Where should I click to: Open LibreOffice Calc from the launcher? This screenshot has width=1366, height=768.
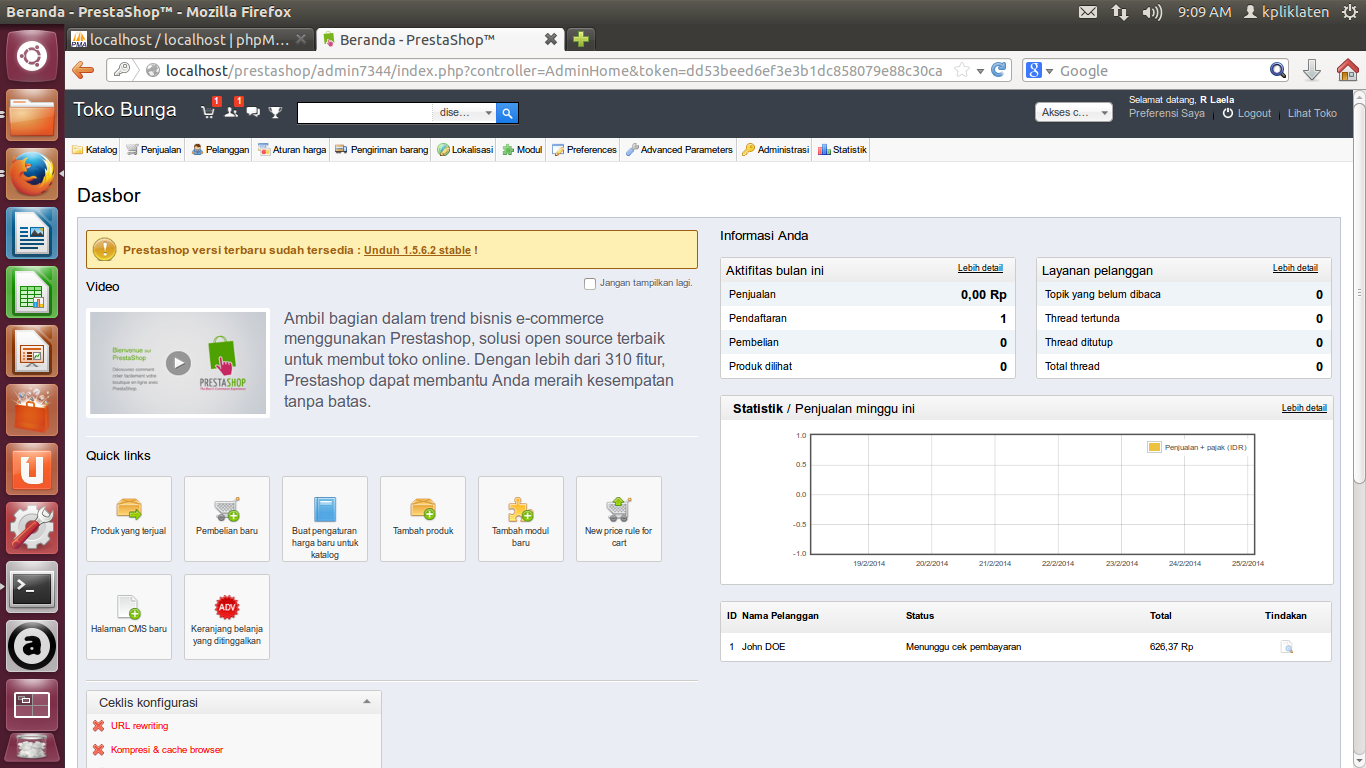coord(32,293)
